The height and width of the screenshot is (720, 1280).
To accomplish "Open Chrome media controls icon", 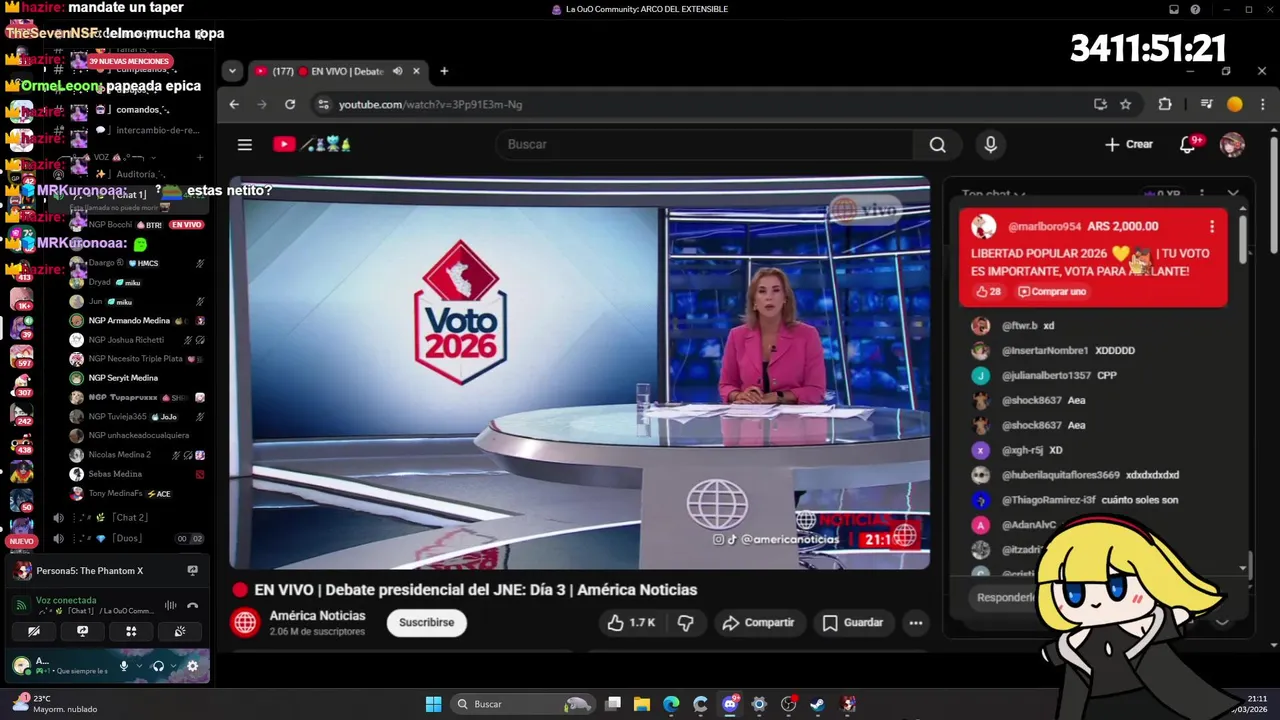I will [x=1206, y=104].
